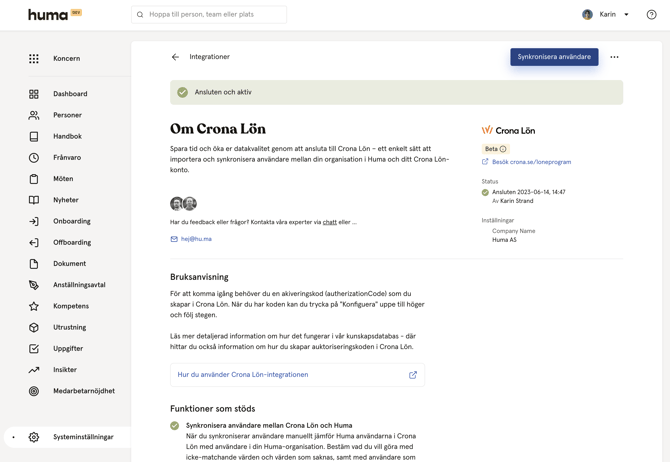Click the Möten clipboard icon
Viewport: 670px width, 462px height.
pos(34,179)
